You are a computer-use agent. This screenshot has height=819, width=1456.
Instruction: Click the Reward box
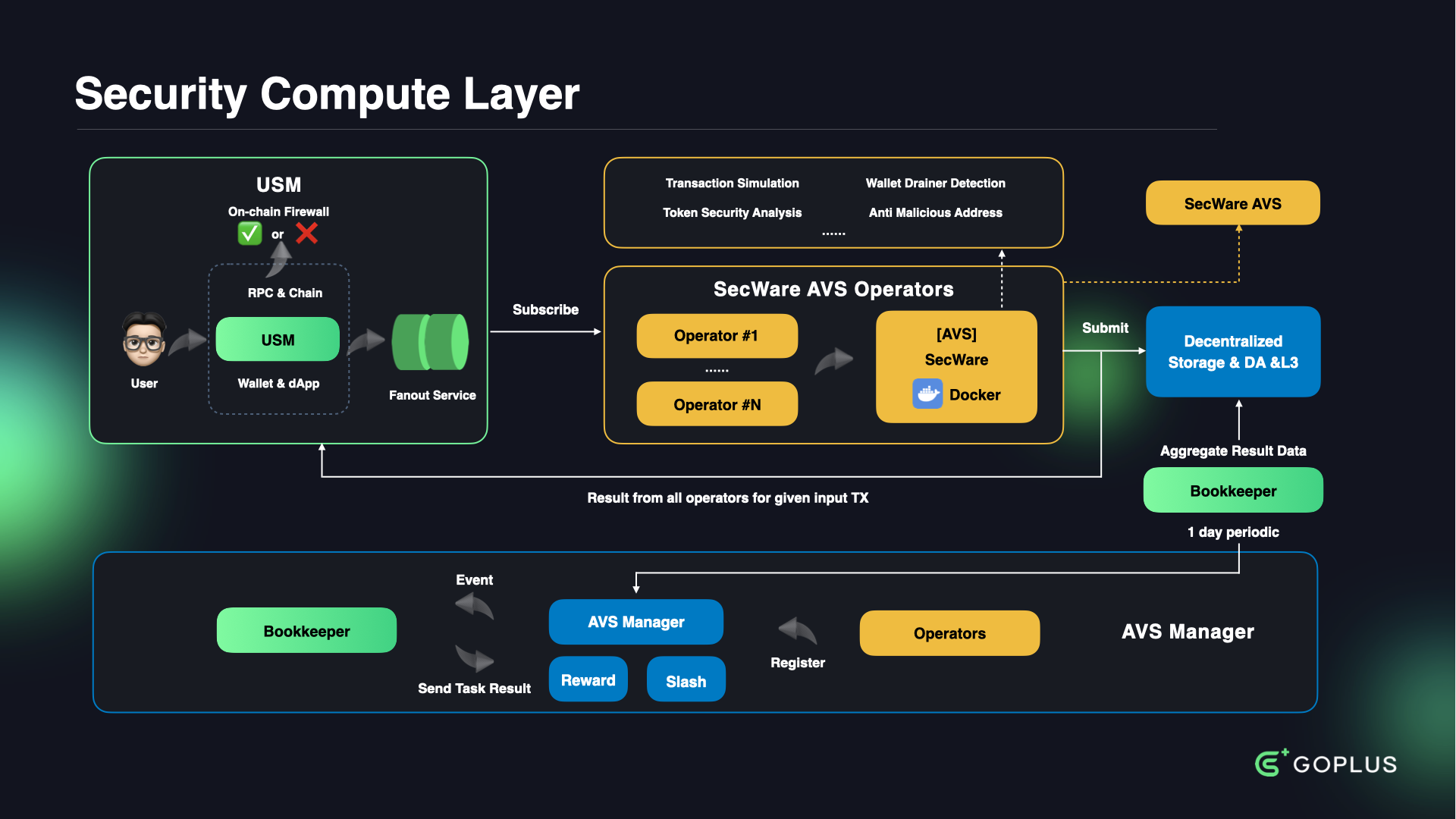[x=588, y=680]
